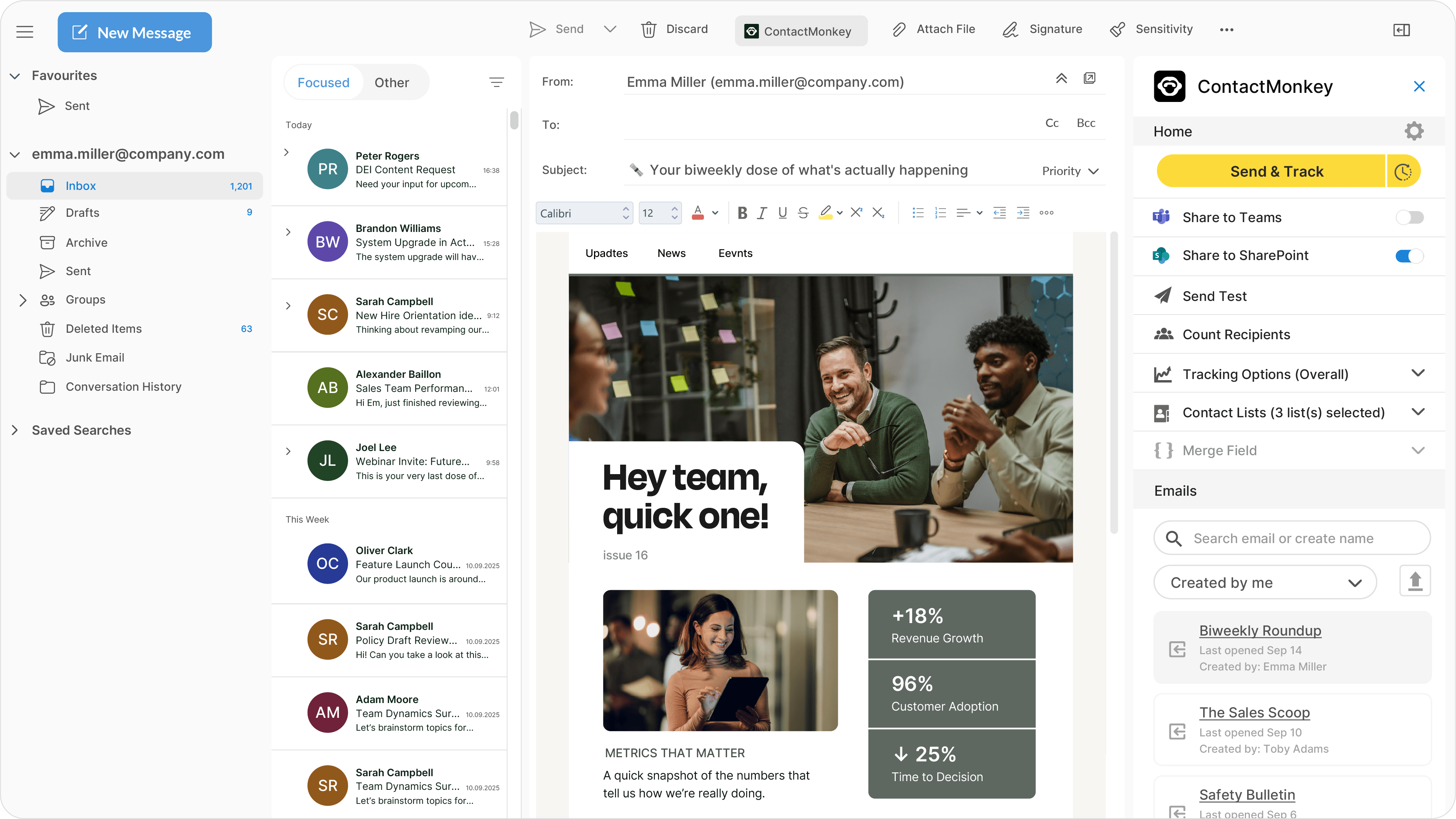Click the schedule send clock icon
1456x819 pixels.
coord(1403,171)
